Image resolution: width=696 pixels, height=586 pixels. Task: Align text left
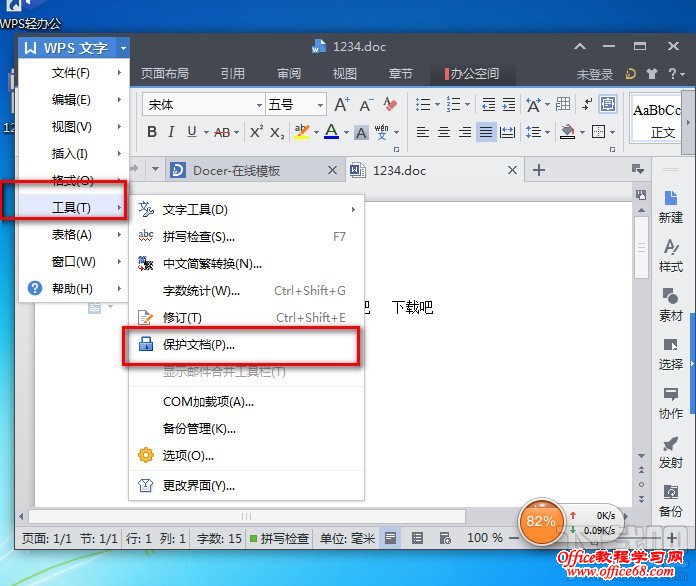pos(423,132)
